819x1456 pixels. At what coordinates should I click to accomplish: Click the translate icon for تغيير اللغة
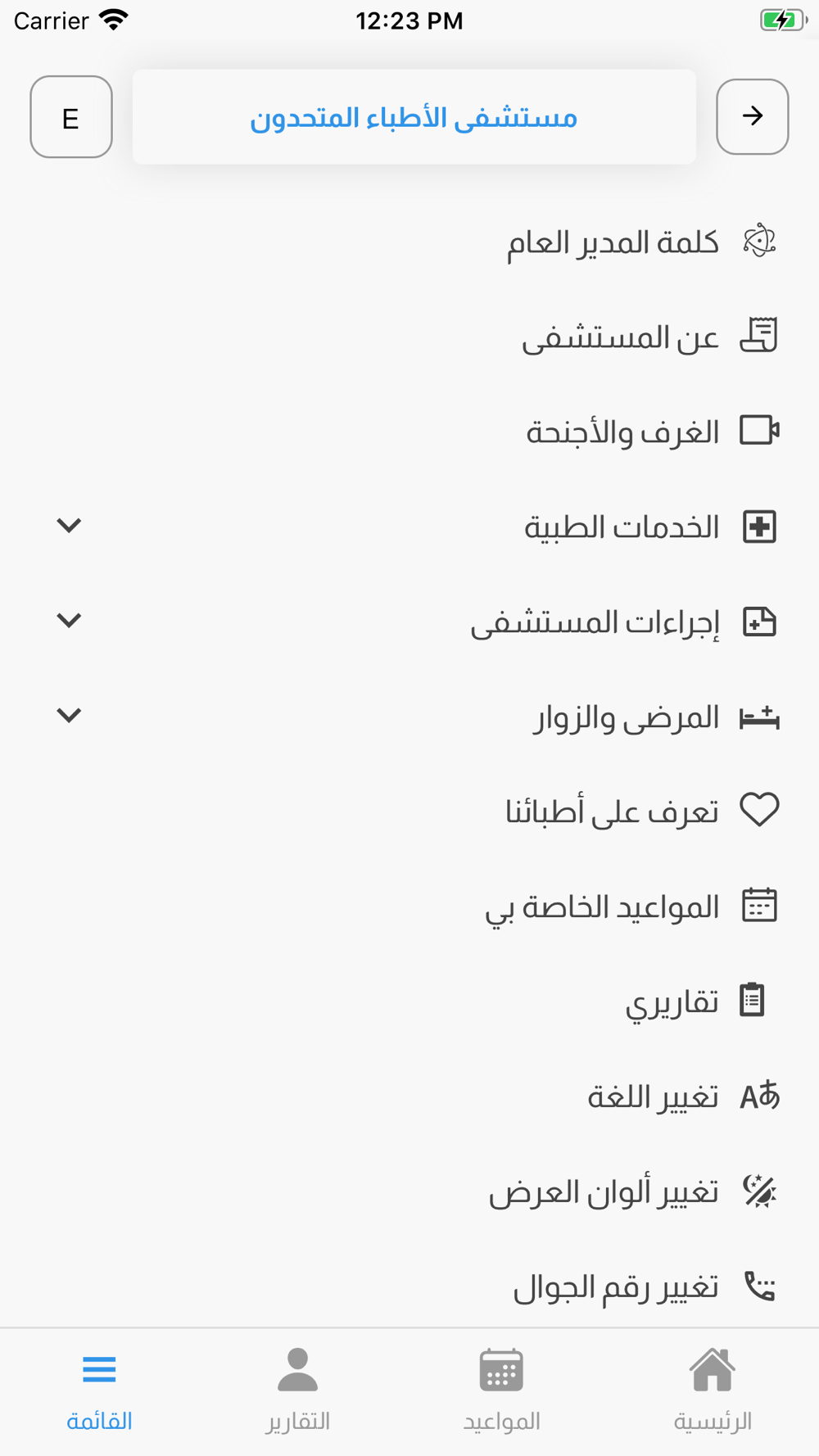pos(759,1096)
